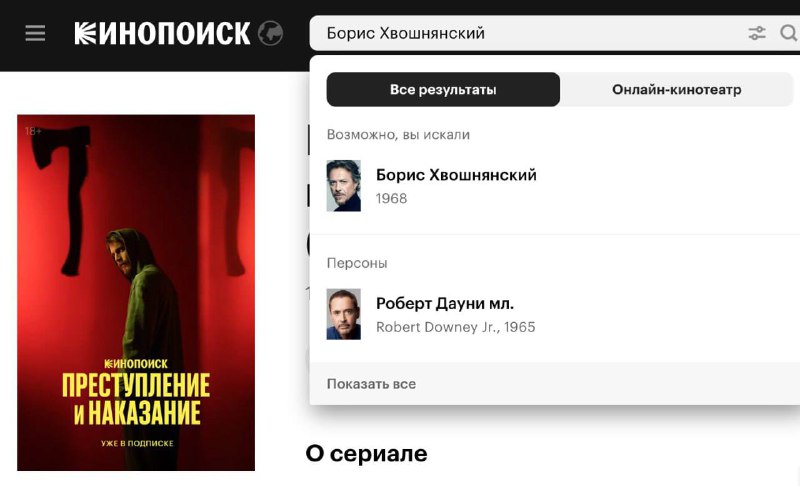
Task: Click the Персоны section label
Action: click(357, 263)
